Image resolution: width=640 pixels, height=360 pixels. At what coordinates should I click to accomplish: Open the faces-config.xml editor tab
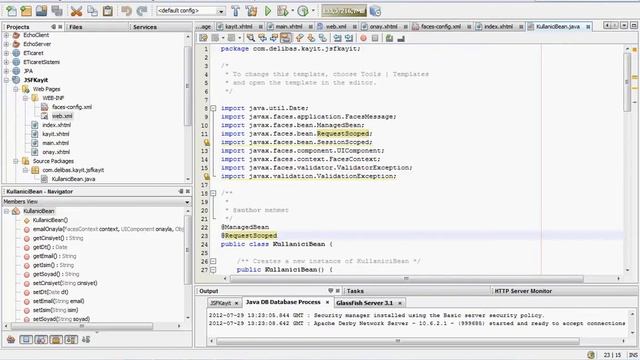[441, 27]
